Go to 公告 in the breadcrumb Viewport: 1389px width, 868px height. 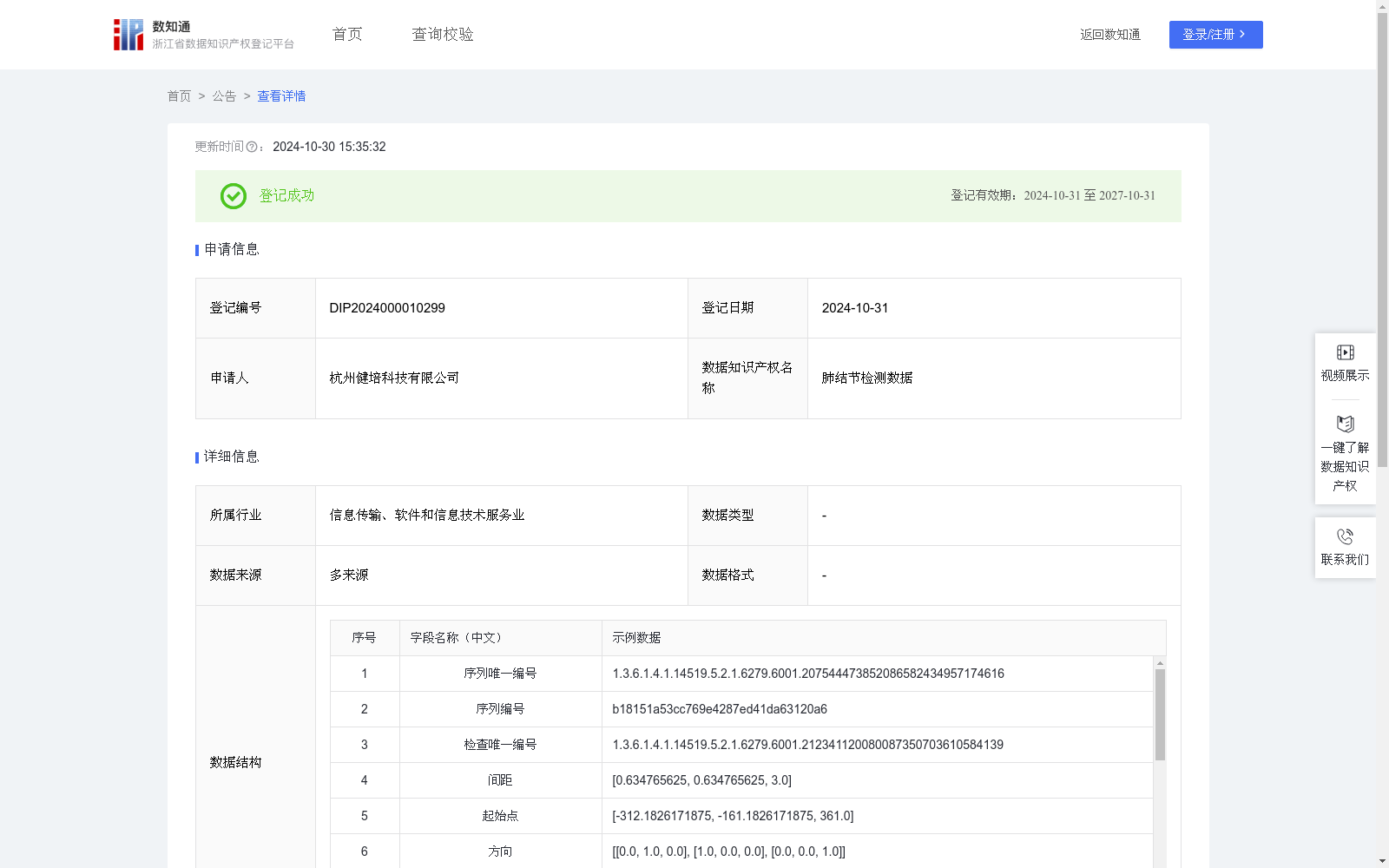point(224,96)
